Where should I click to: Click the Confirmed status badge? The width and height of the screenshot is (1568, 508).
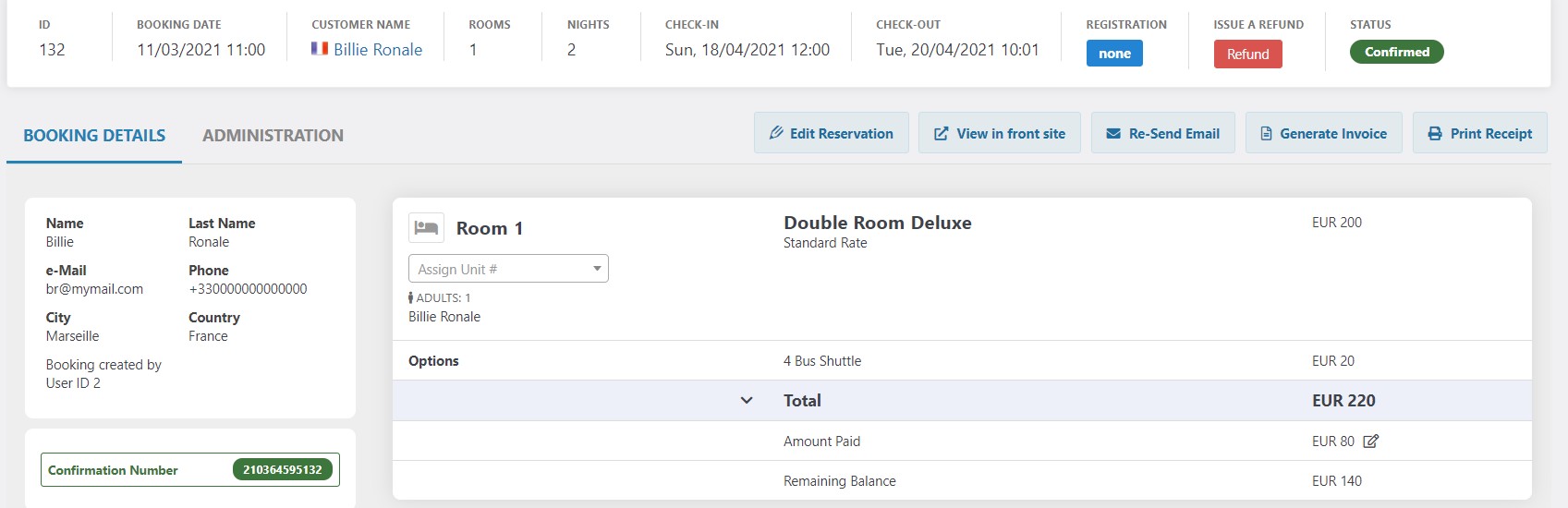[1396, 52]
